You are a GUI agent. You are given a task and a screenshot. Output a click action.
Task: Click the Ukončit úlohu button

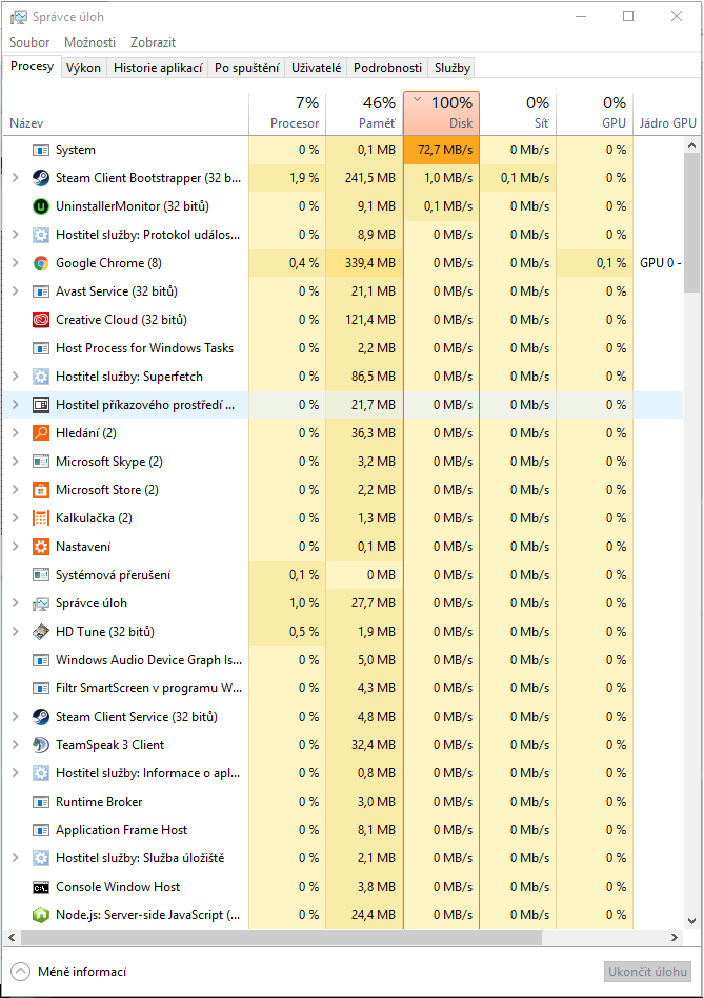(x=647, y=972)
